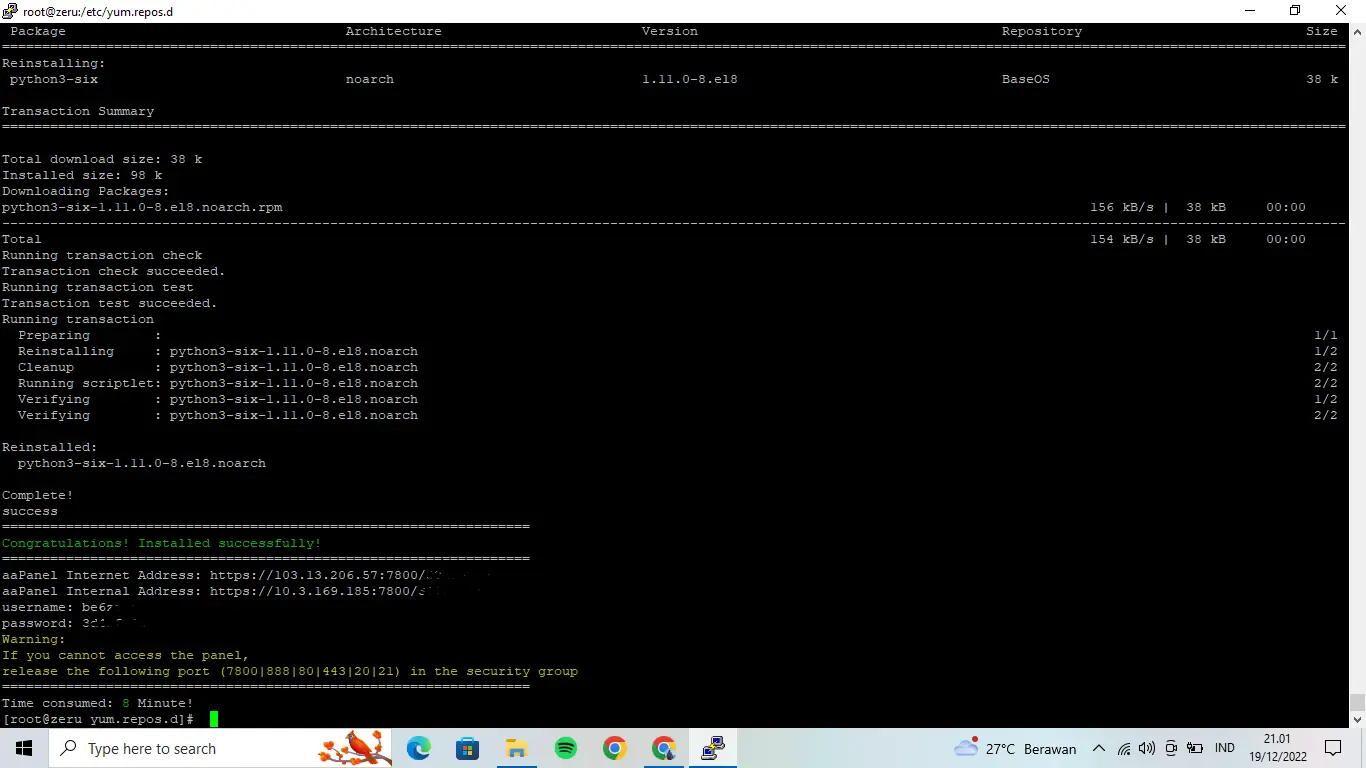Open the Chrome icon left of PuTTY
Viewport: 1366px width, 768px height.
pos(663,748)
